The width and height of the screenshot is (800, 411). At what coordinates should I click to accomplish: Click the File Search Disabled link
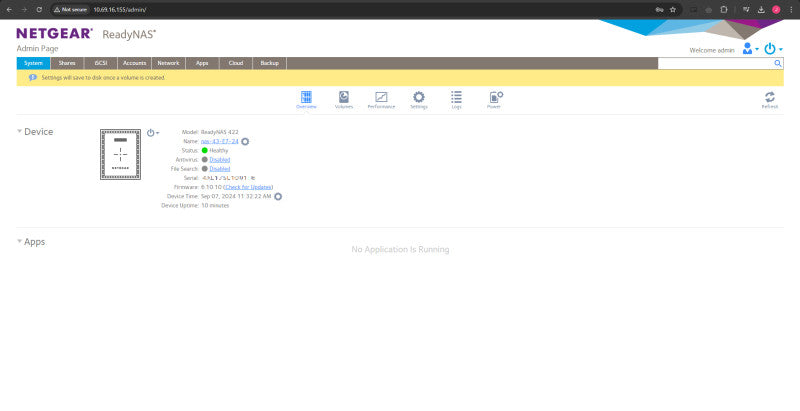(x=220, y=169)
